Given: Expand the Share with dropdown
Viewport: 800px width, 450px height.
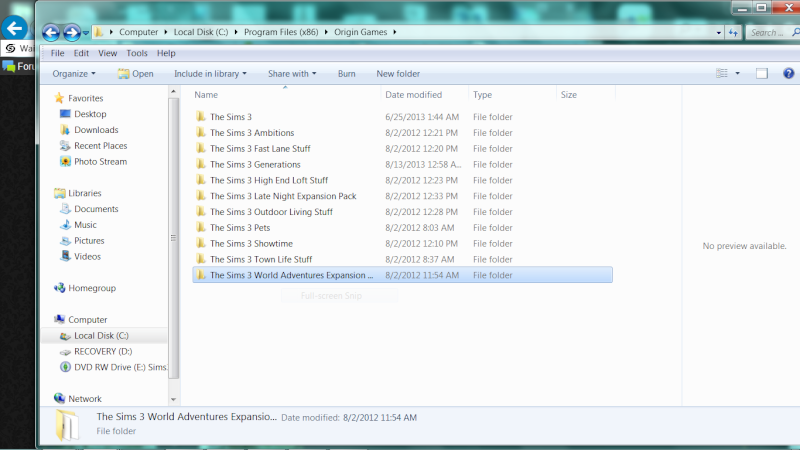Looking at the screenshot, I should click(x=292, y=73).
